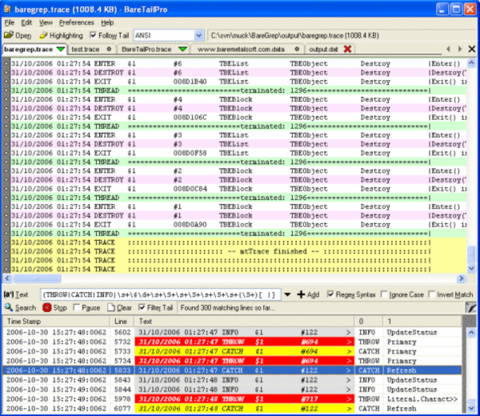
Task: Click the Search magnifier icon
Action: click(x=9, y=307)
